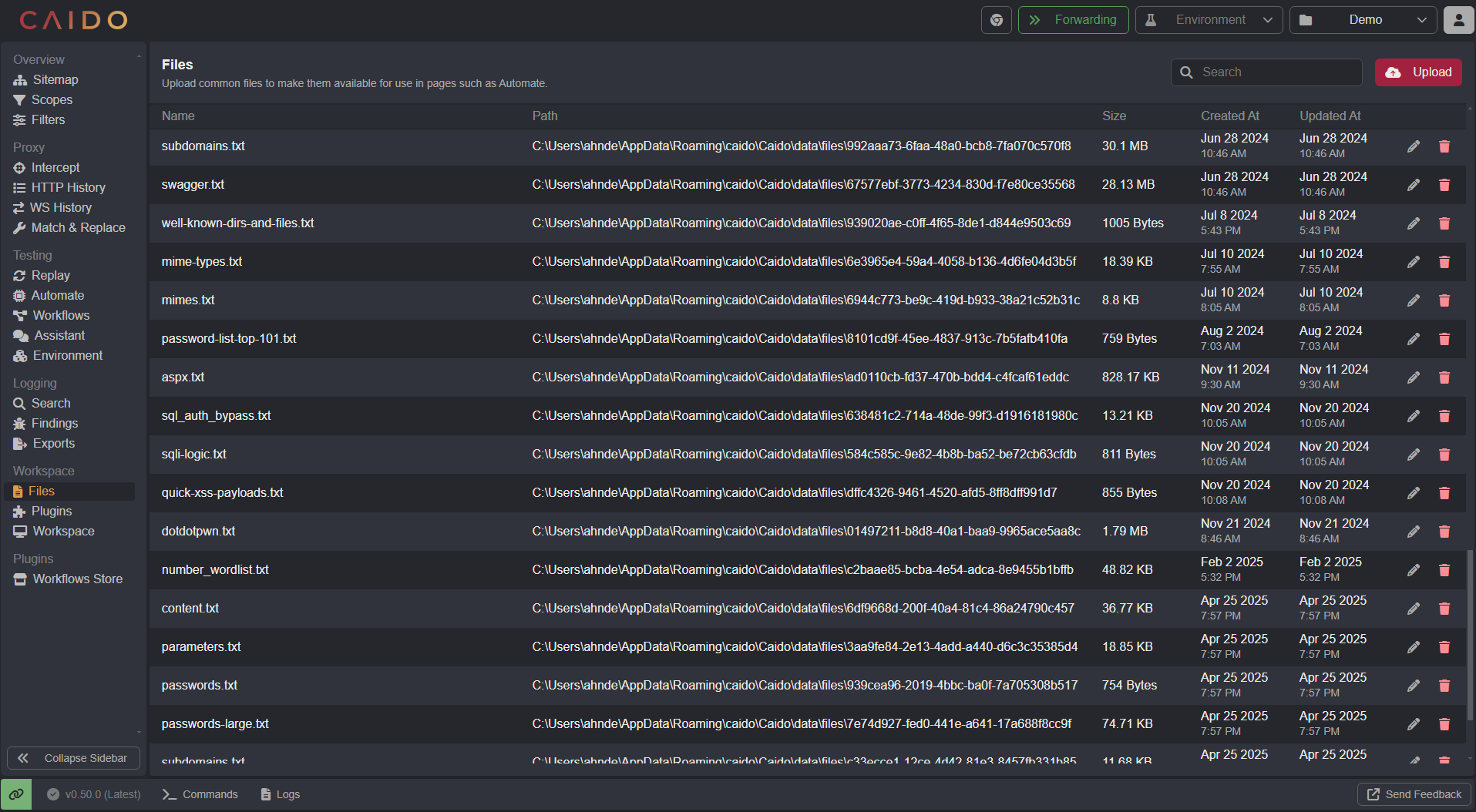
Task: Open the Assistant panel
Action: pyautogui.click(x=58, y=335)
